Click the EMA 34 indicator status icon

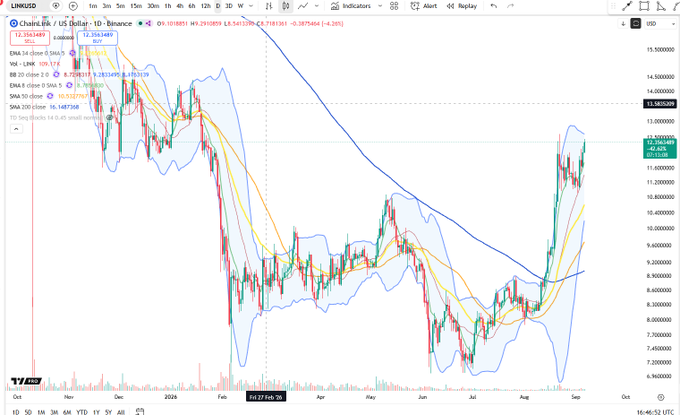point(72,53)
